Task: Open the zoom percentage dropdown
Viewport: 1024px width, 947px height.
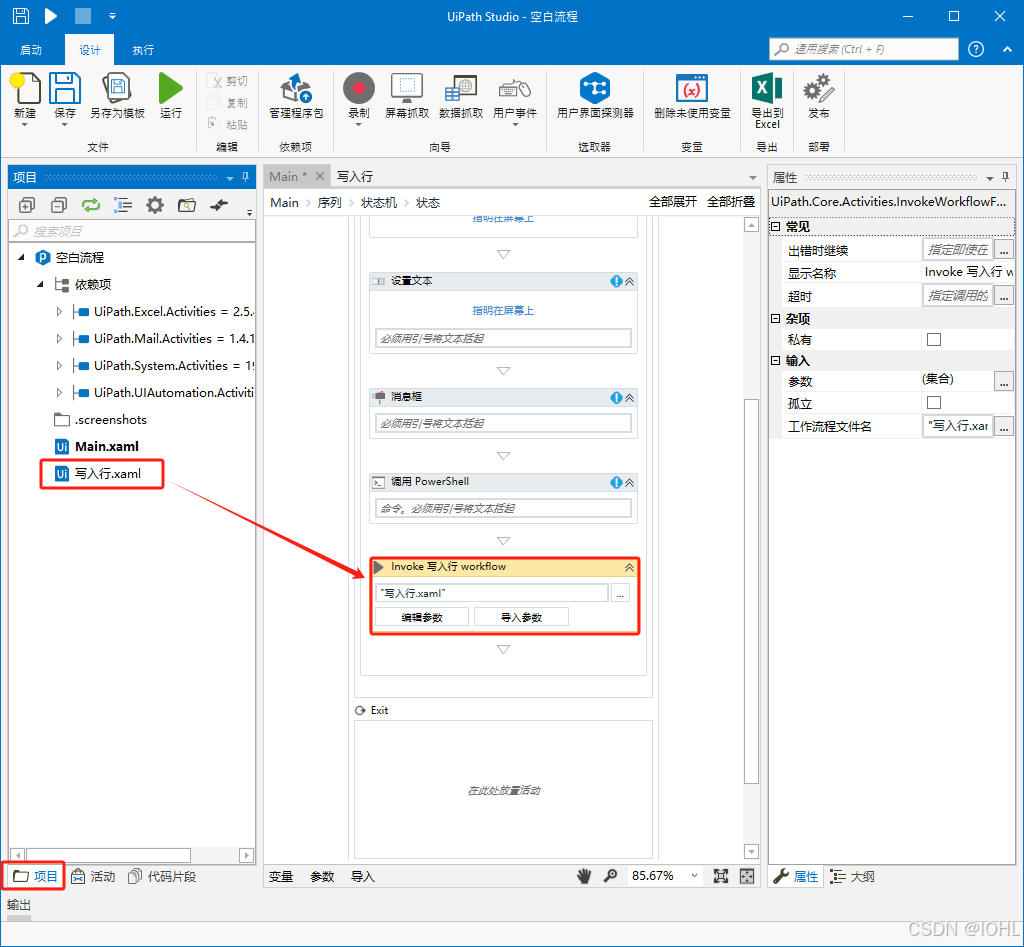Action: pos(694,876)
